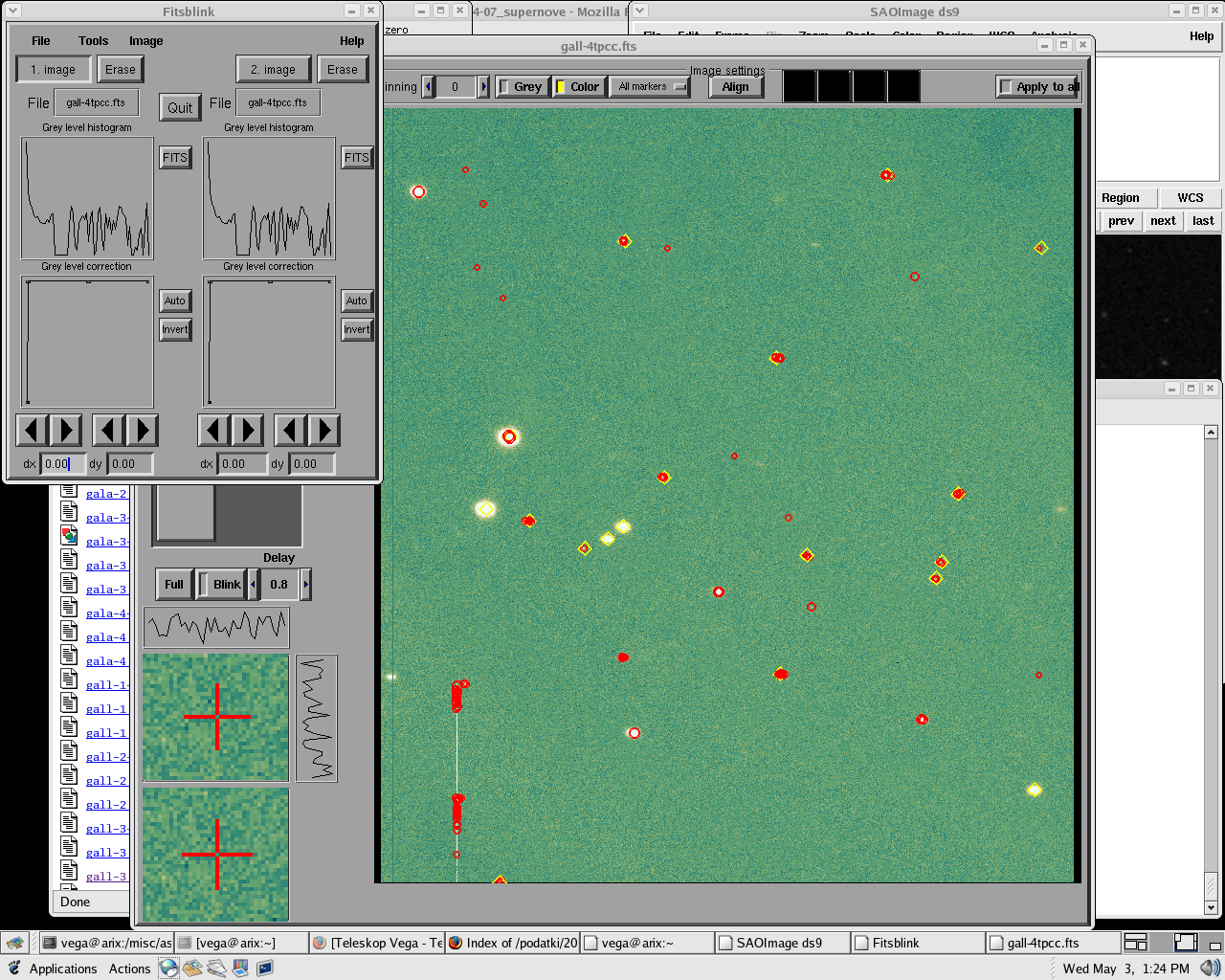Click the FITS button for image 1
This screenshot has width=1225, height=980.
pos(175,158)
